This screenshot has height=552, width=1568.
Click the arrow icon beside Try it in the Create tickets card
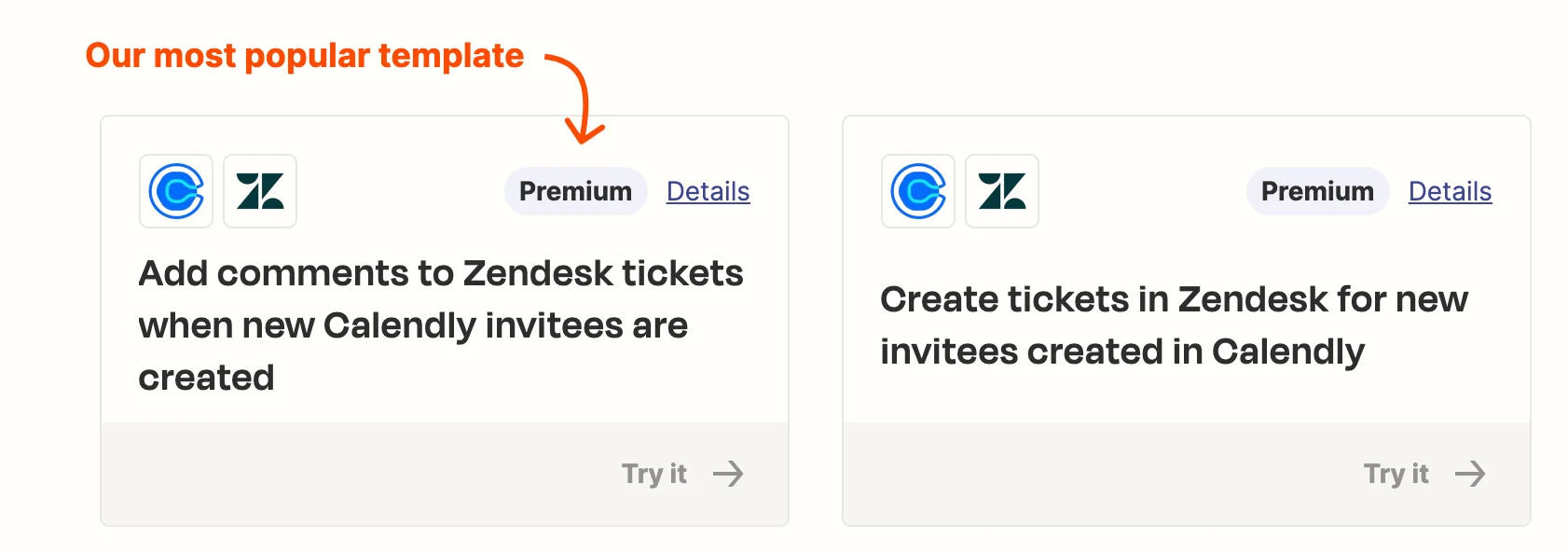point(1470,474)
